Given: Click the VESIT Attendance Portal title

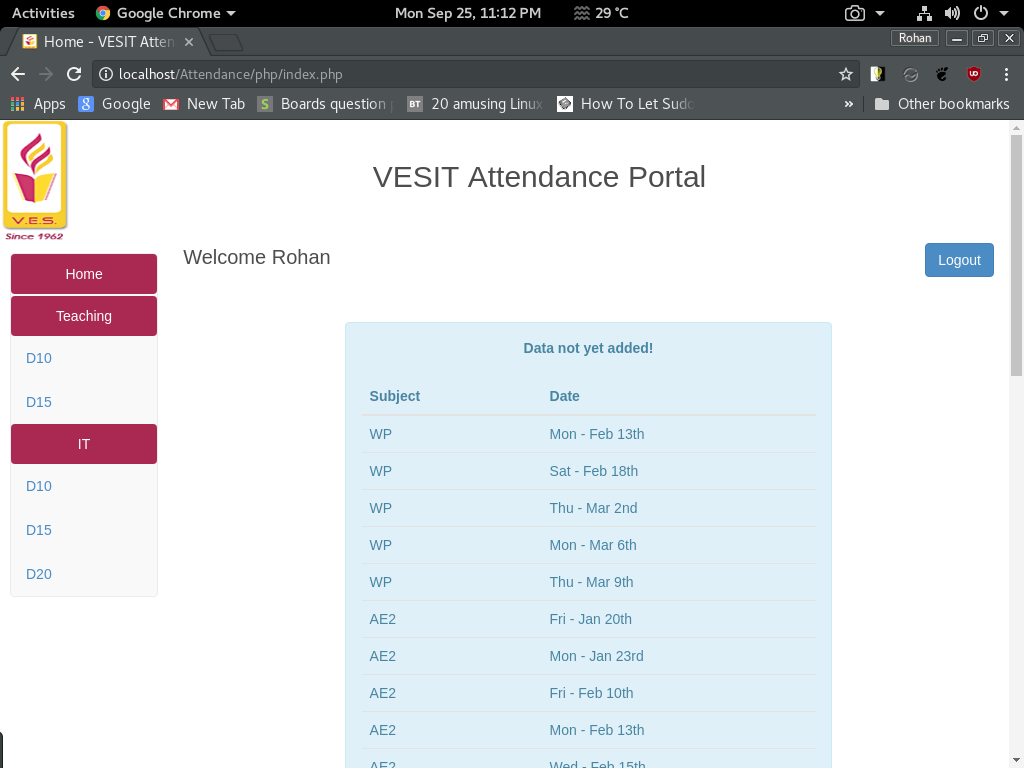Looking at the screenshot, I should (x=539, y=177).
